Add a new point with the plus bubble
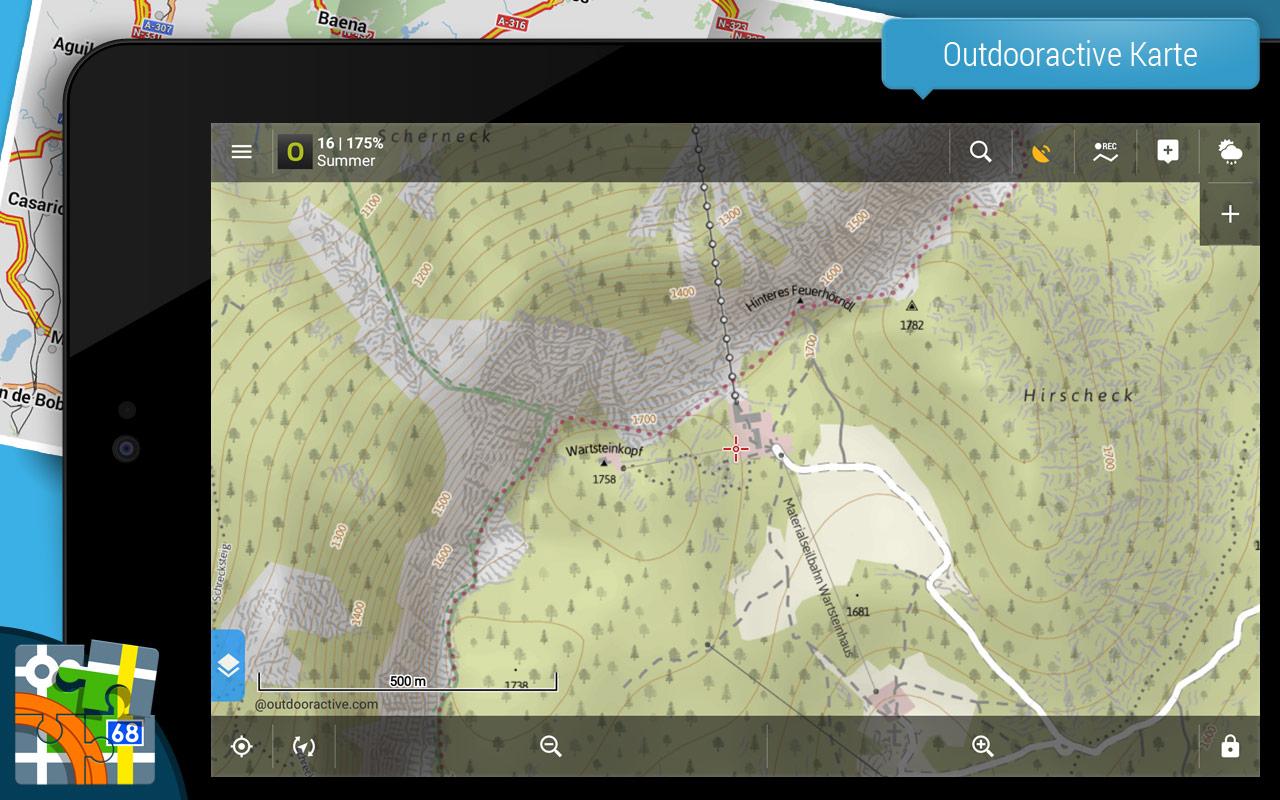 [1166, 152]
